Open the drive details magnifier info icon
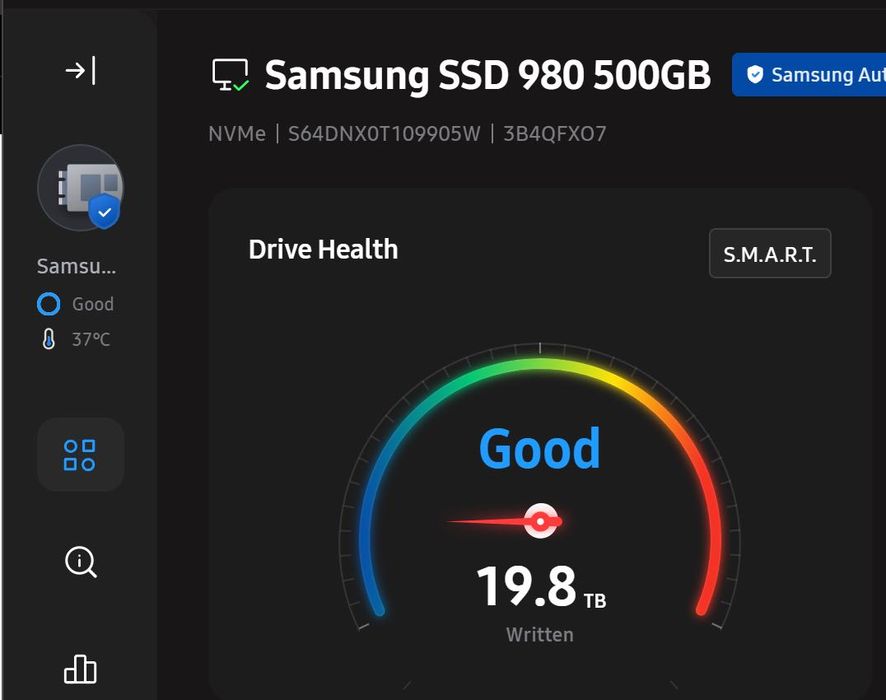Viewport: 886px width, 700px height. pyautogui.click(x=80, y=562)
